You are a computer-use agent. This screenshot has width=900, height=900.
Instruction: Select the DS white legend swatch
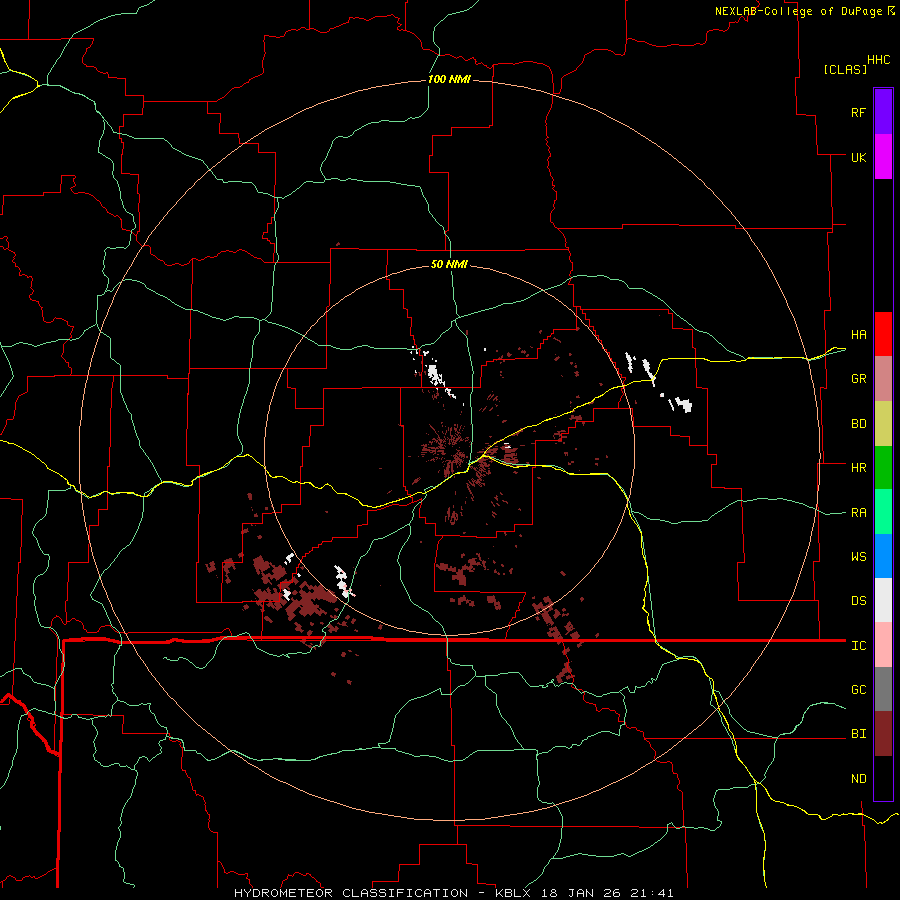883,600
